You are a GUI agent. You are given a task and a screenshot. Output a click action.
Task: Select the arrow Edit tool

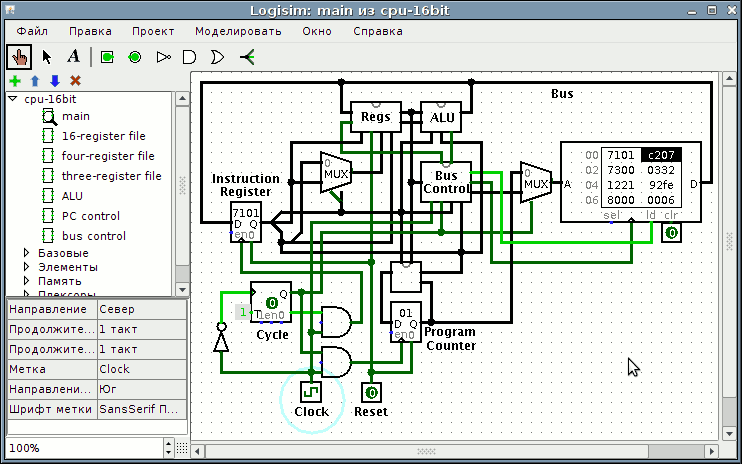point(46,57)
